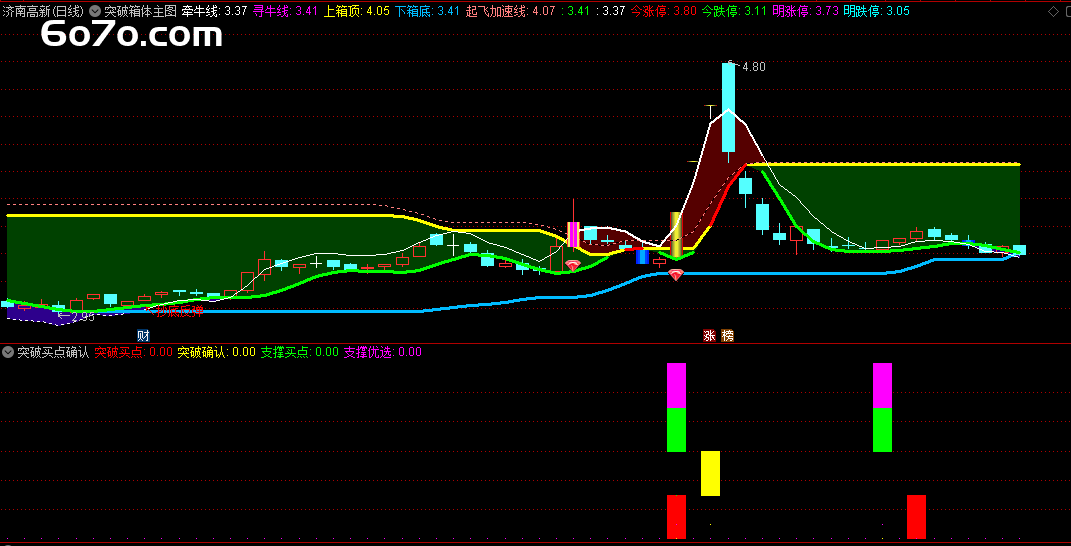Open the main chart indicator dropdown arrow

point(94,11)
